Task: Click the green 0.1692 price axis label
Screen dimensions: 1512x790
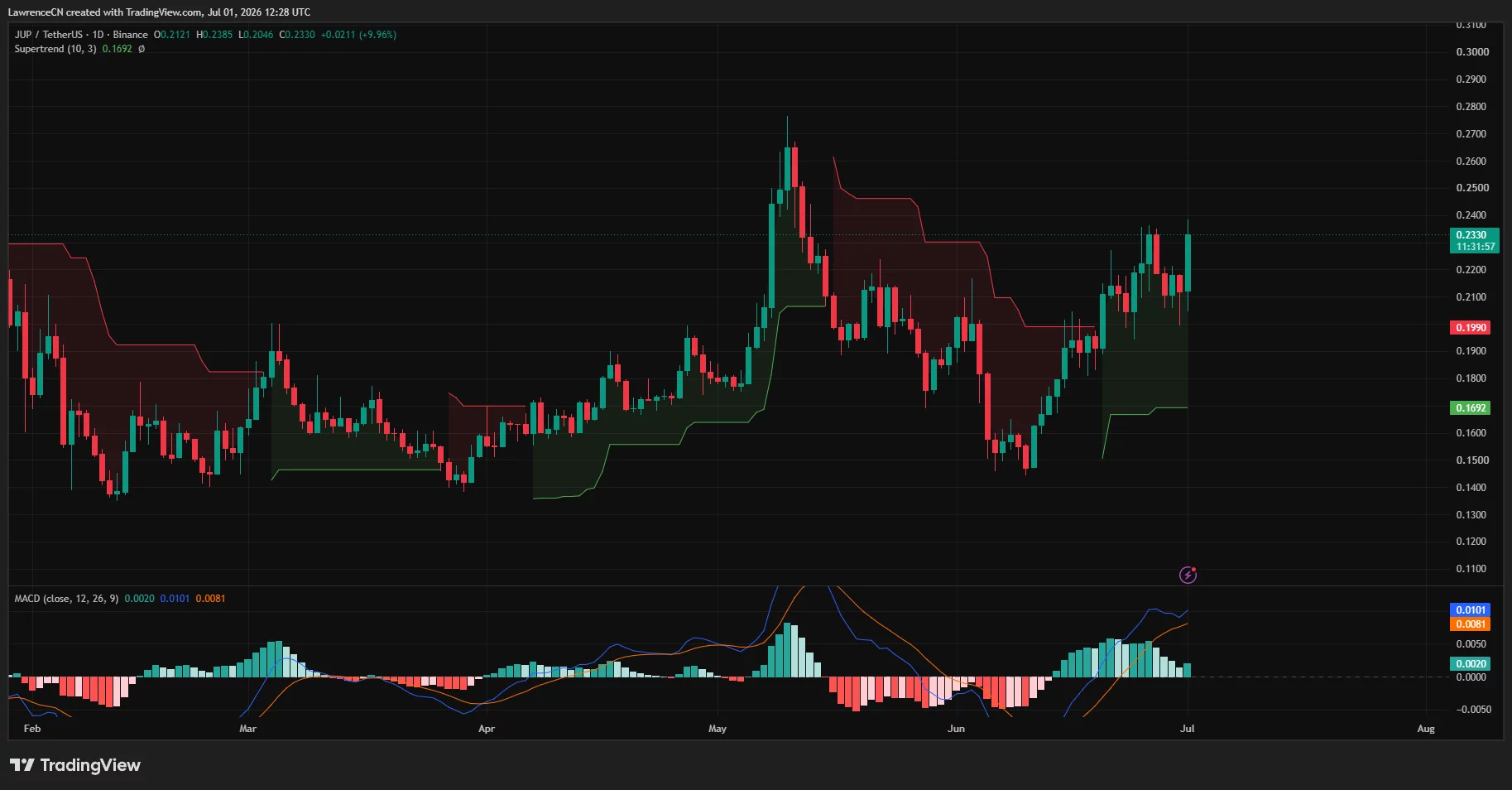Action: (x=1470, y=408)
